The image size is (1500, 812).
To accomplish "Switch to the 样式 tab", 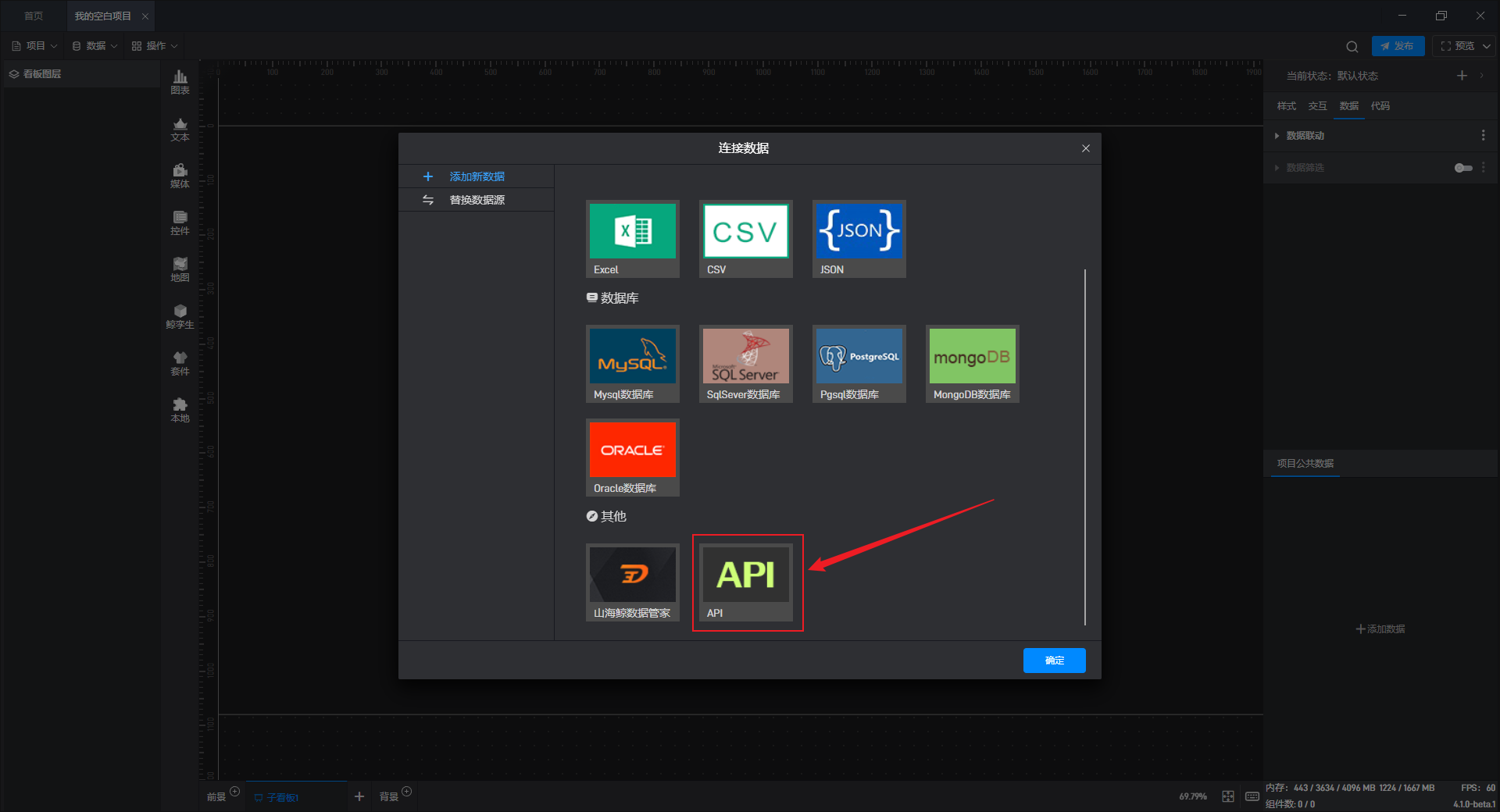I will (x=1286, y=106).
